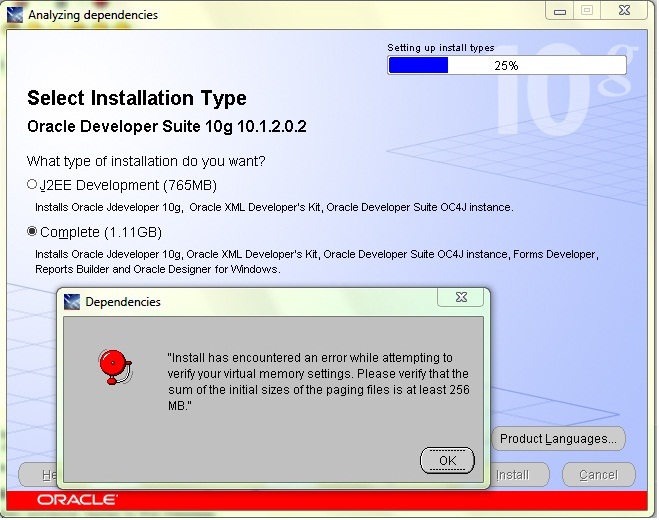Click the Select Installation Type heading
The width and height of the screenshot is (659, 520).
(x=136, y=98)
